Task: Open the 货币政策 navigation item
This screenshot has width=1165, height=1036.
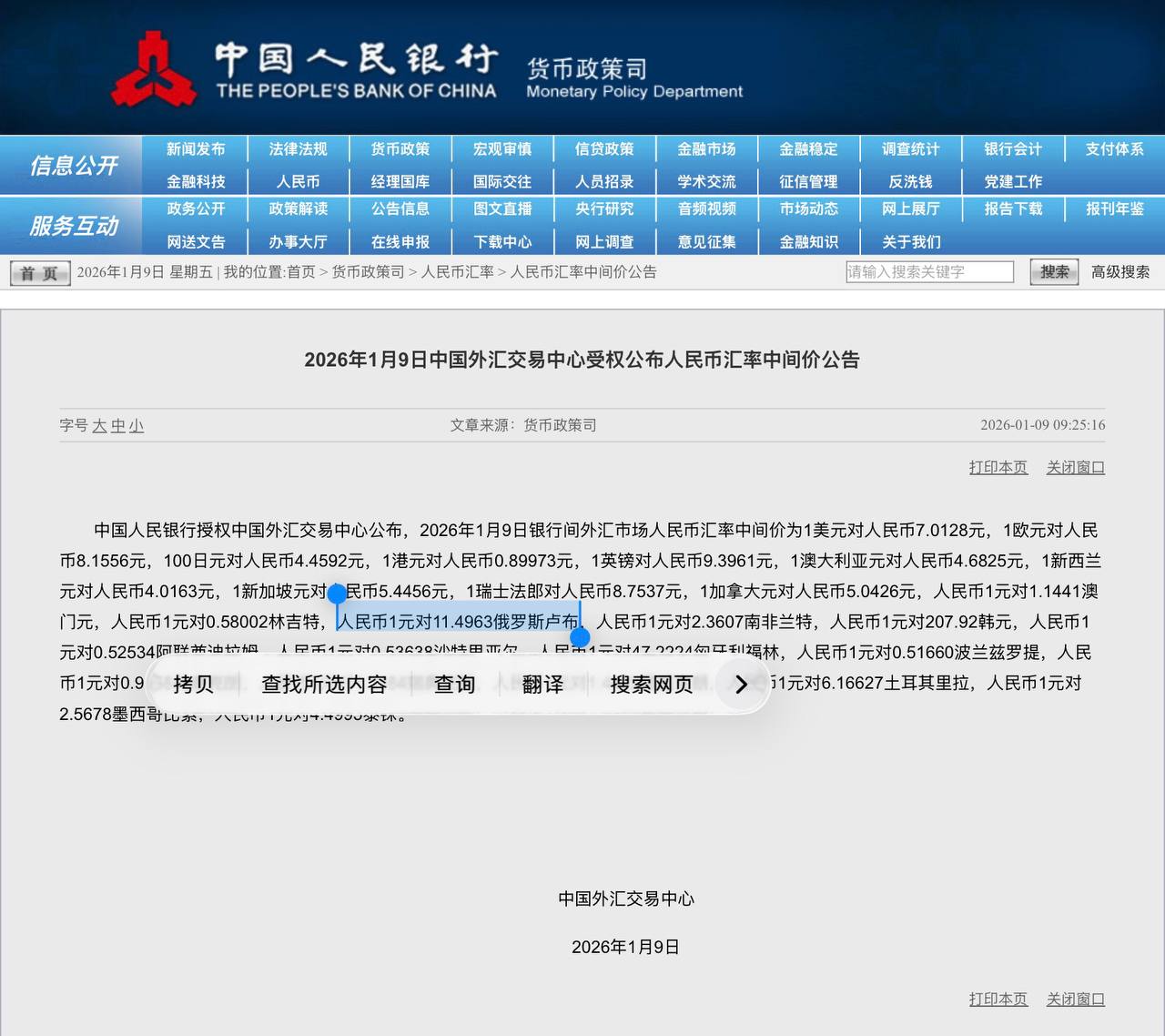Action: [x=400, y=149]
